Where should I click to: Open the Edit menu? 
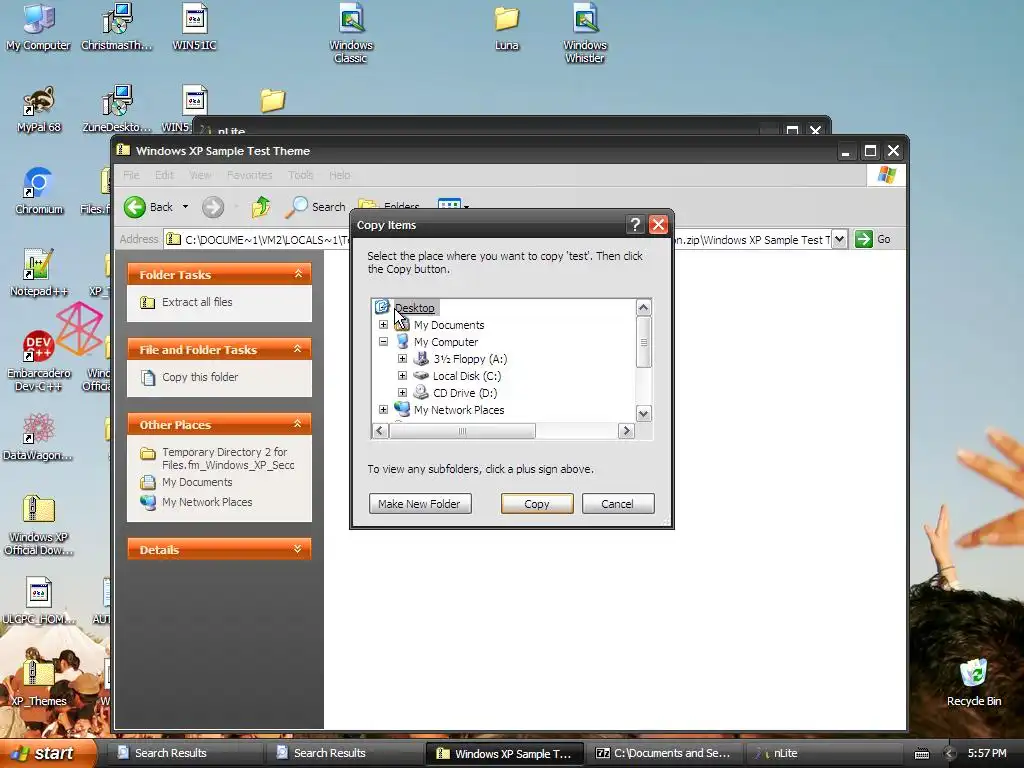tap(164, 175)
